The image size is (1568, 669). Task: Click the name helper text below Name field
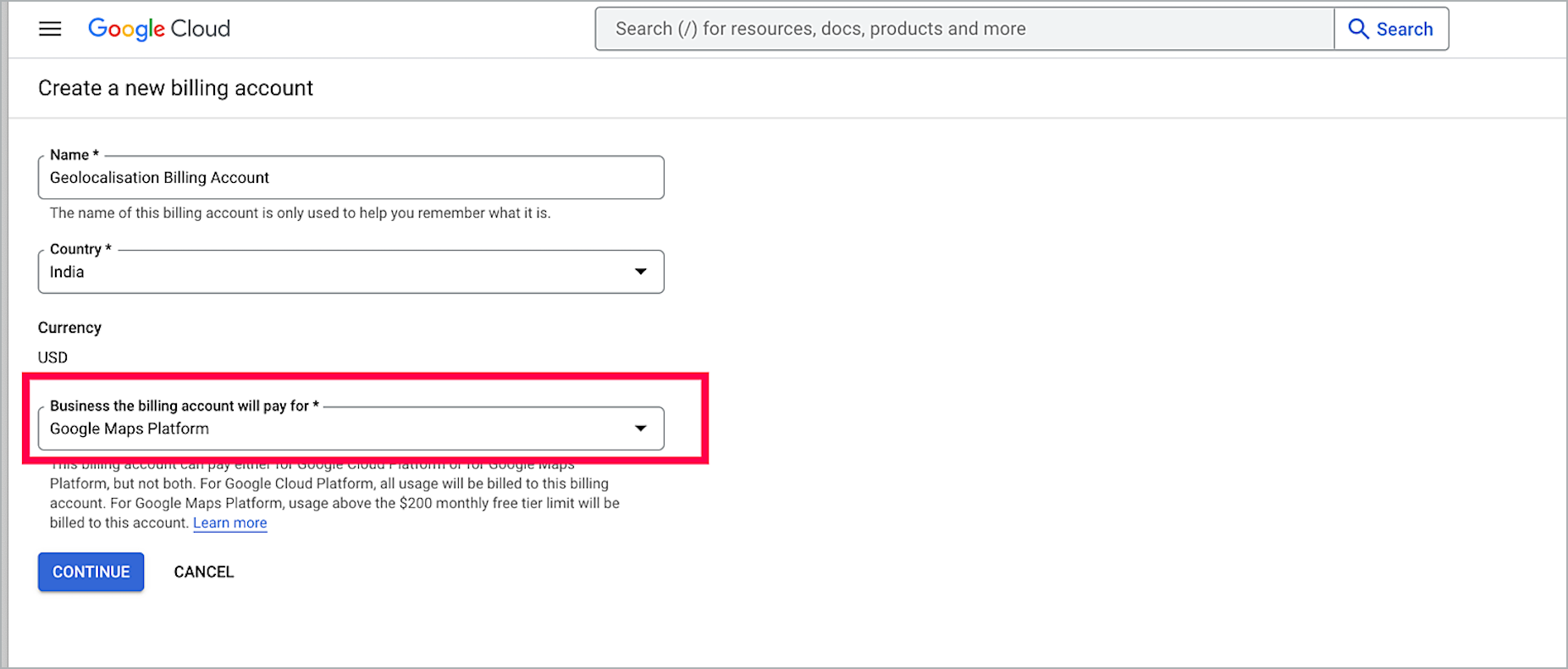pyautogui.click(x=300, y=213)
